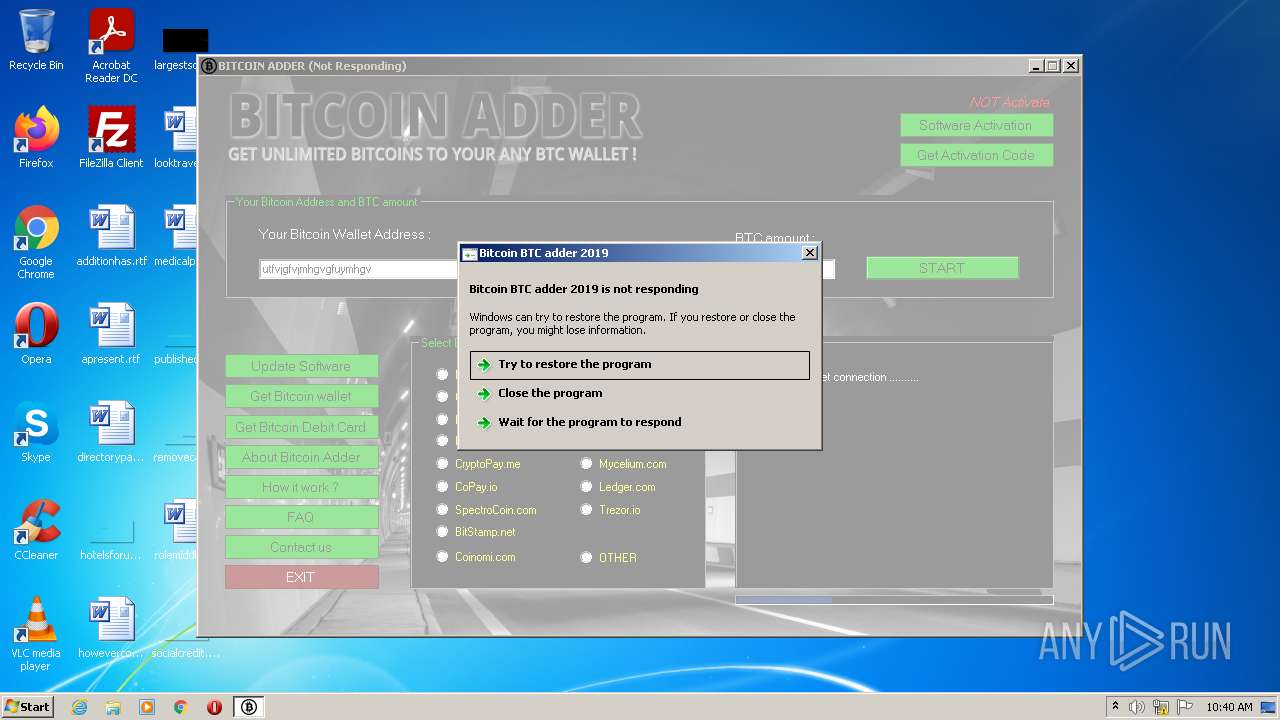Open the FAQ button
This screenshot has width=1280, height=720.
coord(301,517)
